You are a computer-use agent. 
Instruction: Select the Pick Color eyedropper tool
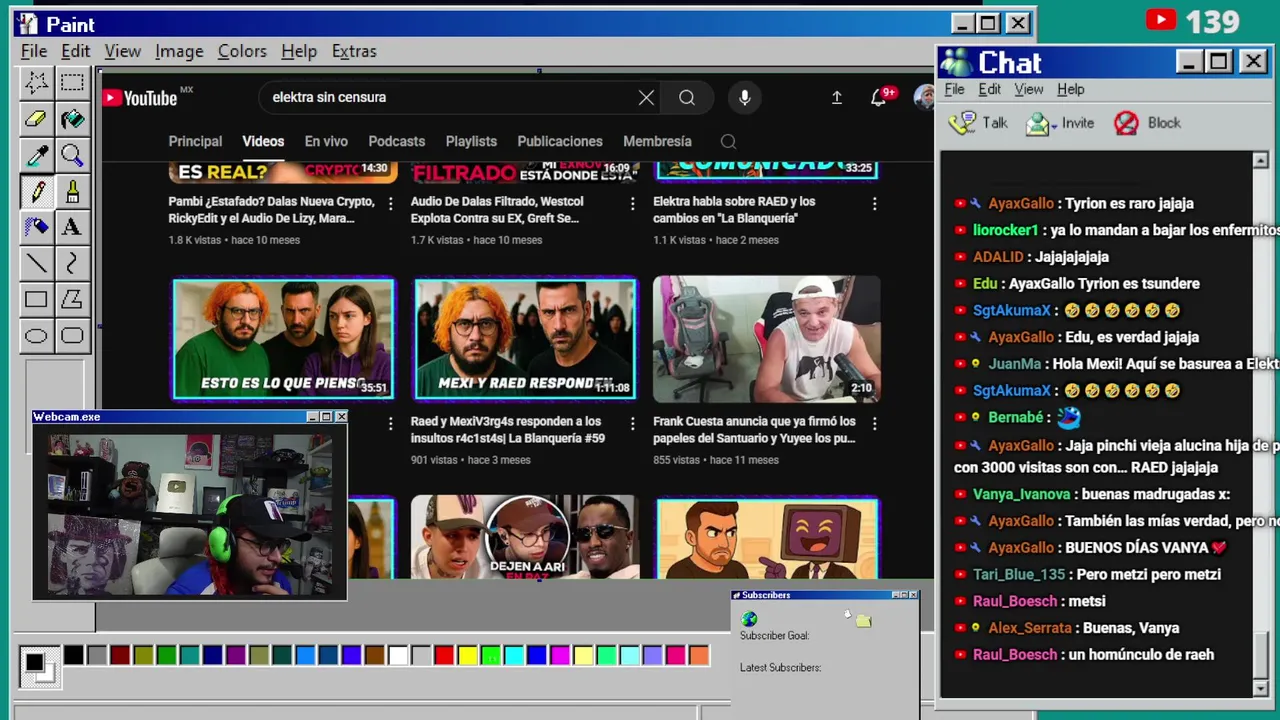coord(36,155)
